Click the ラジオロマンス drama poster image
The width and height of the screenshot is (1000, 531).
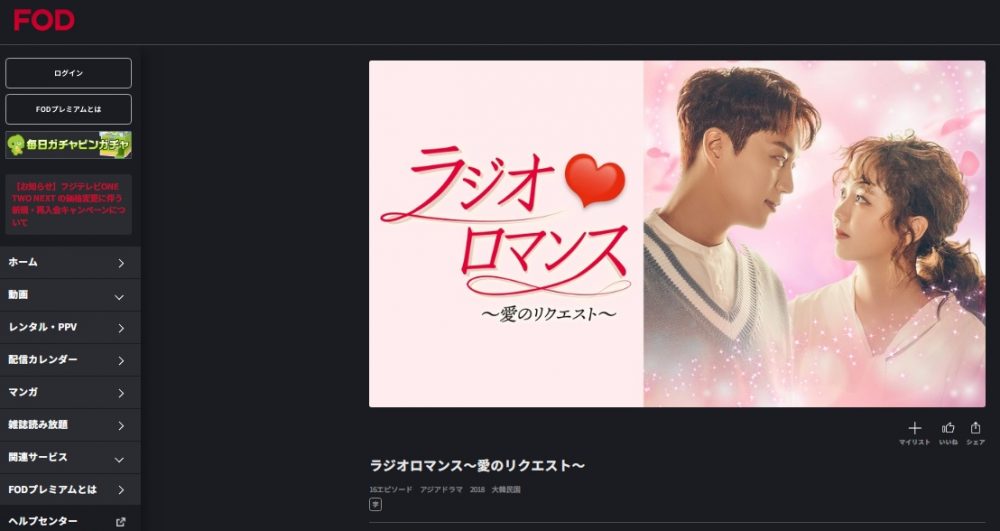[x=677, y=233]
